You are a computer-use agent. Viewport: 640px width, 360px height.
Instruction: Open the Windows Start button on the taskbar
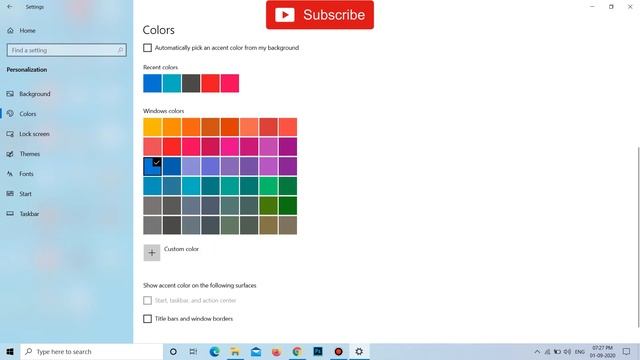pyautogui.click(x=10, y=351)
